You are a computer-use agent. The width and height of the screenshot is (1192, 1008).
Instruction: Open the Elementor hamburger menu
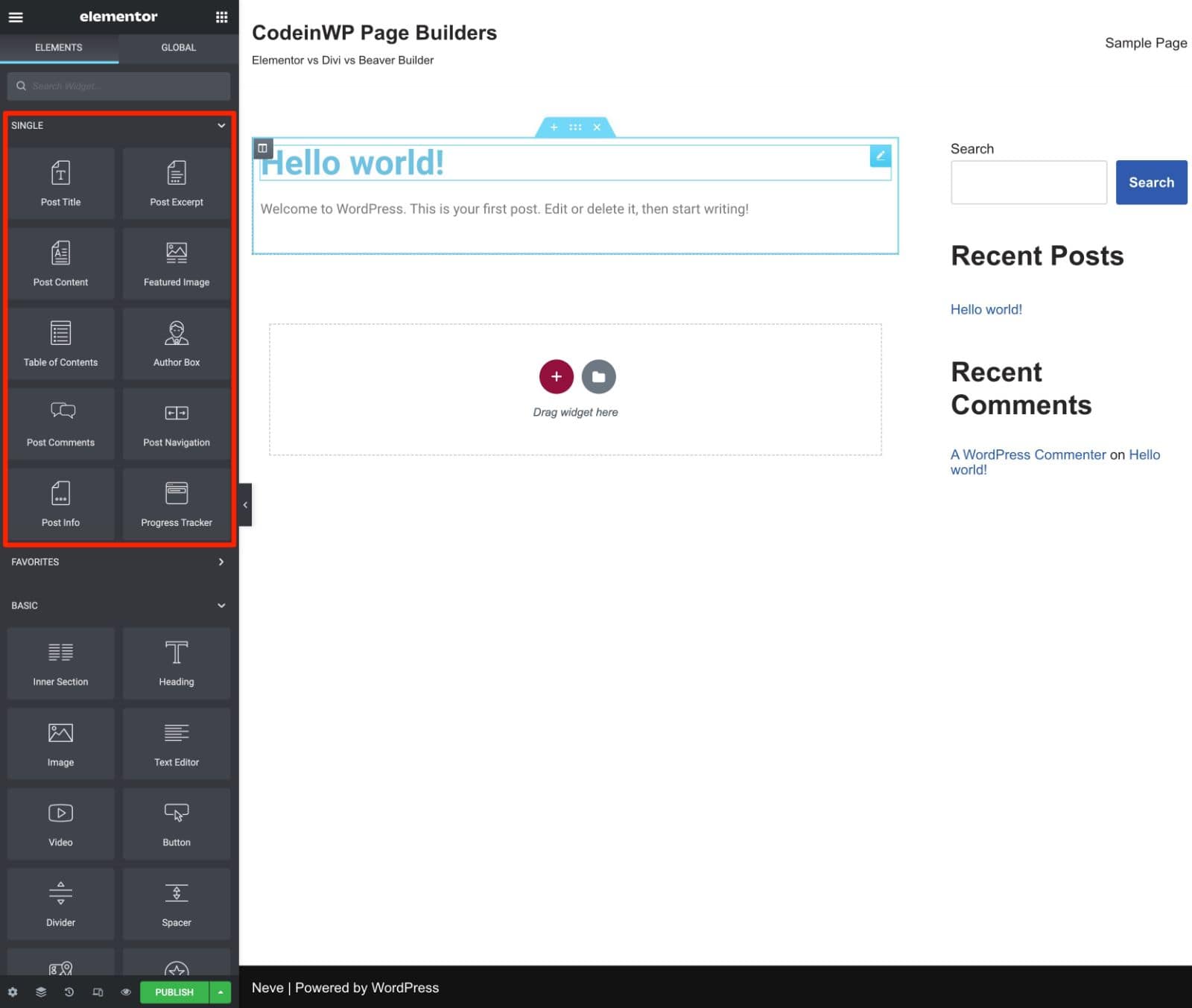pos(15,16)
